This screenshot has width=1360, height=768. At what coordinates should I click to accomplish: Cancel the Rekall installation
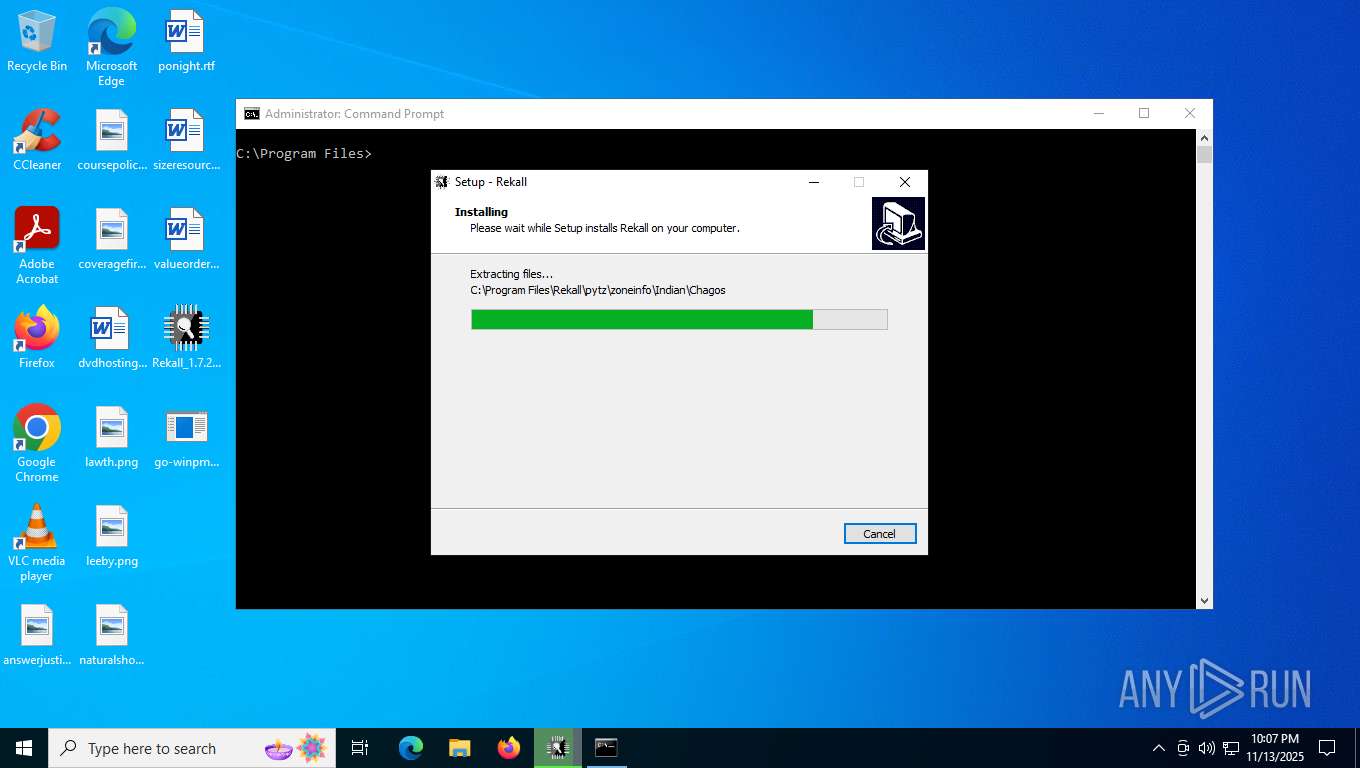pos(880,534)
